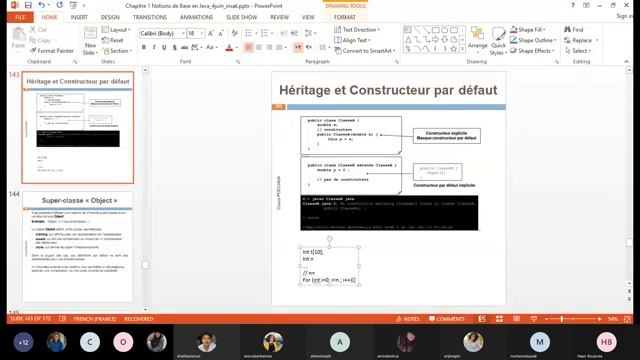Switch to the INSERT tab

pos(79,17)
